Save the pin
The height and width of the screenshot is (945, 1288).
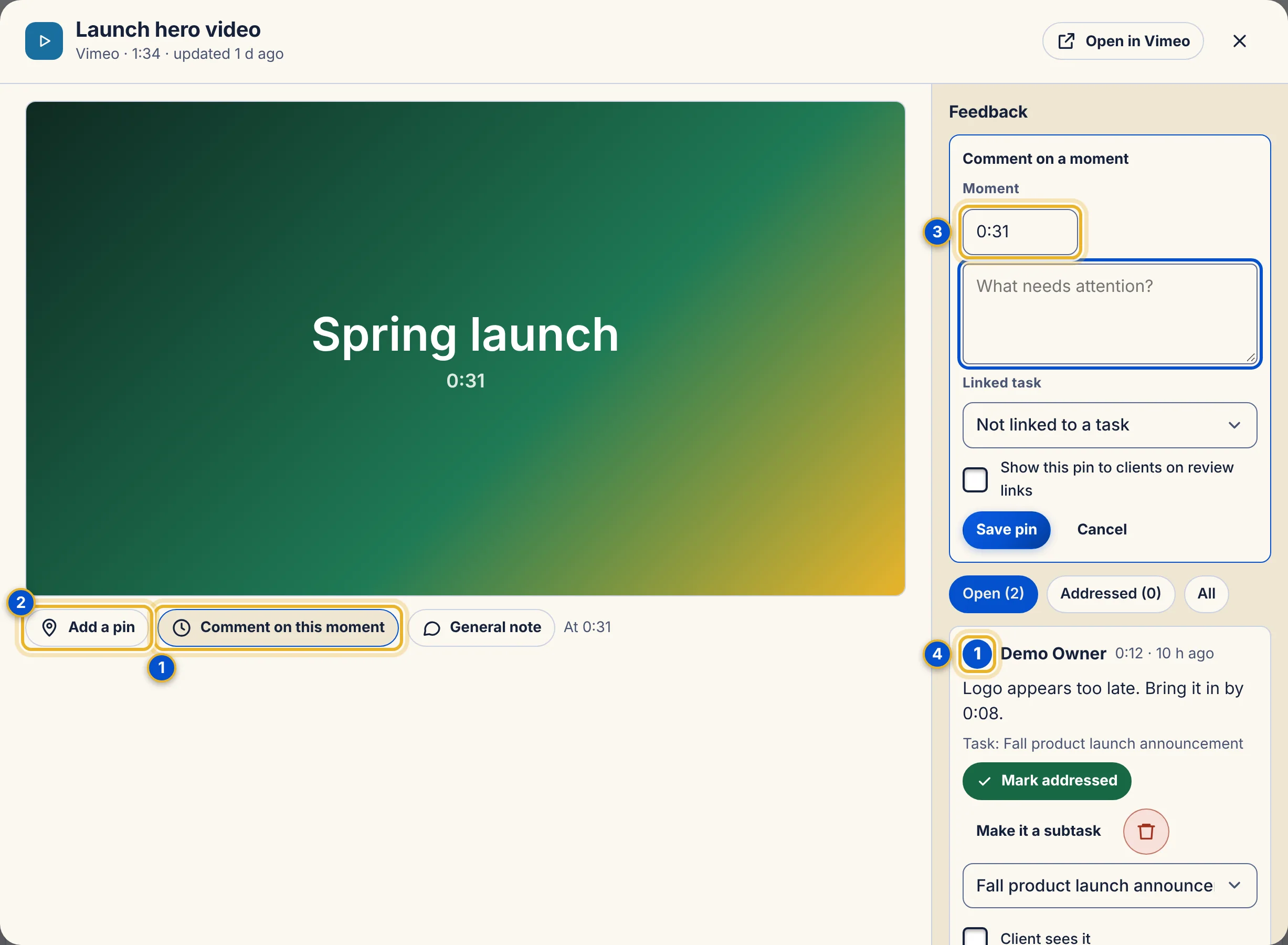1006,530
